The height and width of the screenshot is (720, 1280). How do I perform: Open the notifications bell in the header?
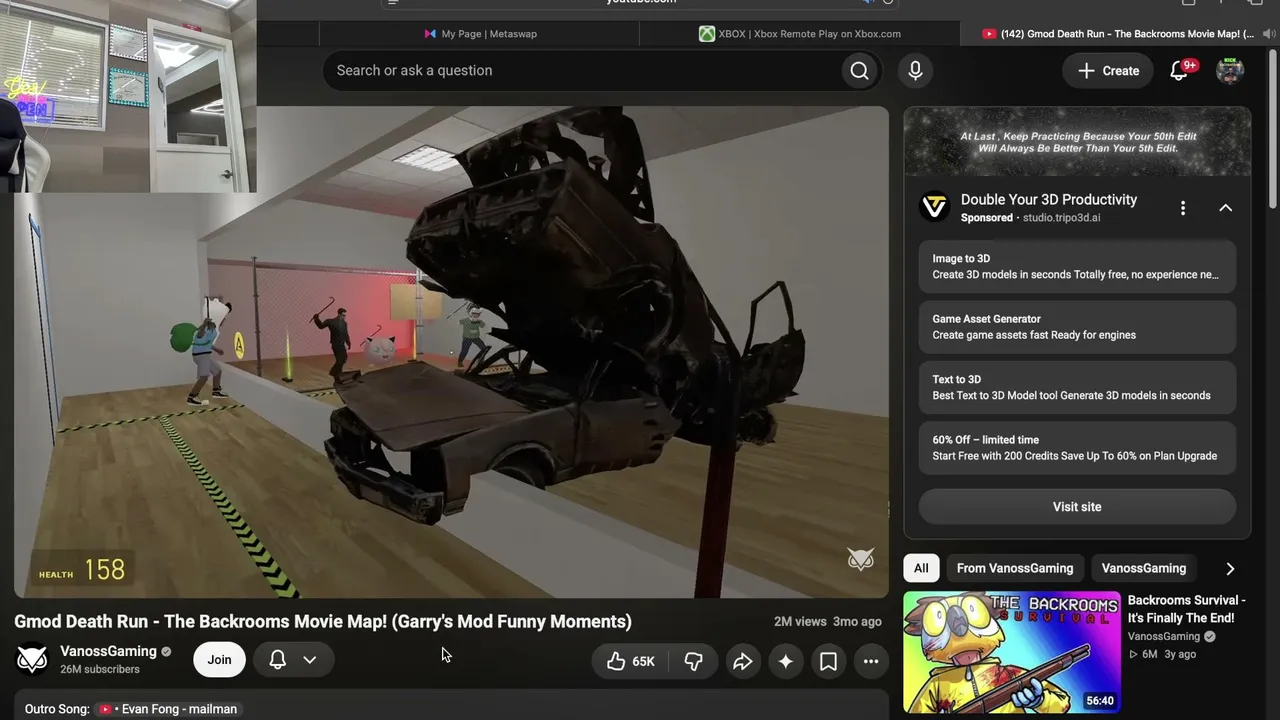[1180, 71]
